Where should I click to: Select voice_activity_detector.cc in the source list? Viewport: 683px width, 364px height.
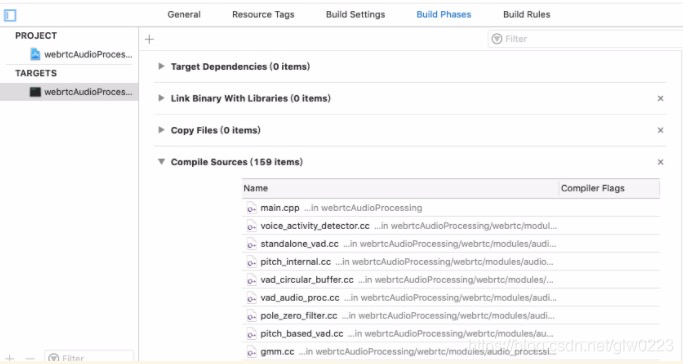point(451,226)
